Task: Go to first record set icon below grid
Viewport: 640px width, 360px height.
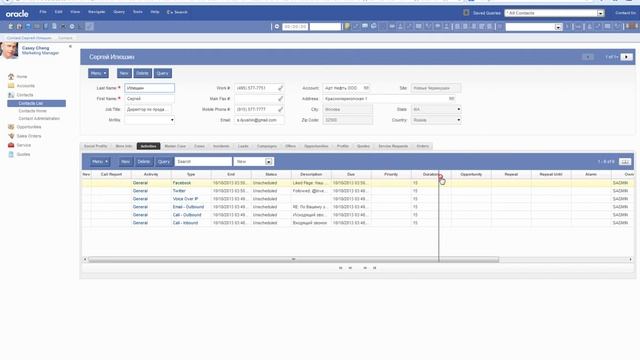Action: click(x=340, y=268)
